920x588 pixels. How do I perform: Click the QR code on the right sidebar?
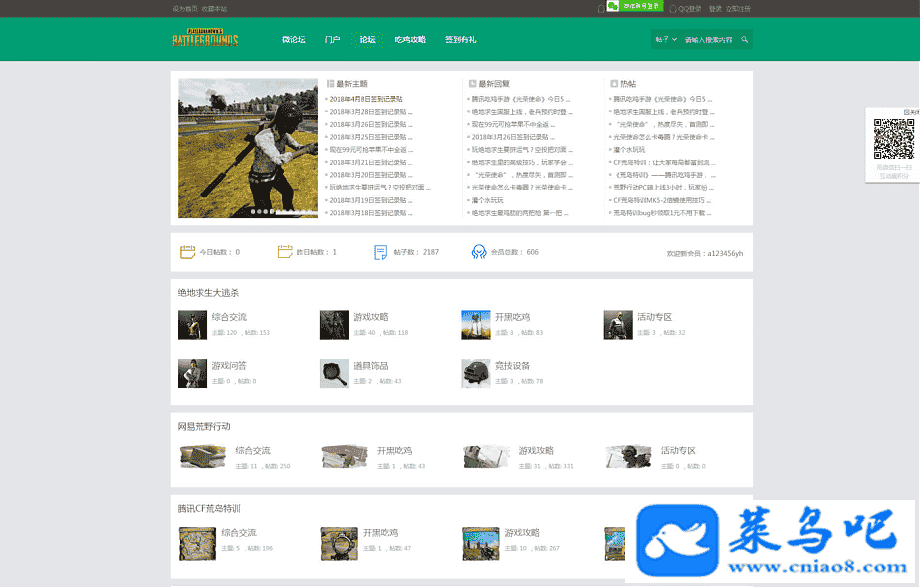pos(894,139)
